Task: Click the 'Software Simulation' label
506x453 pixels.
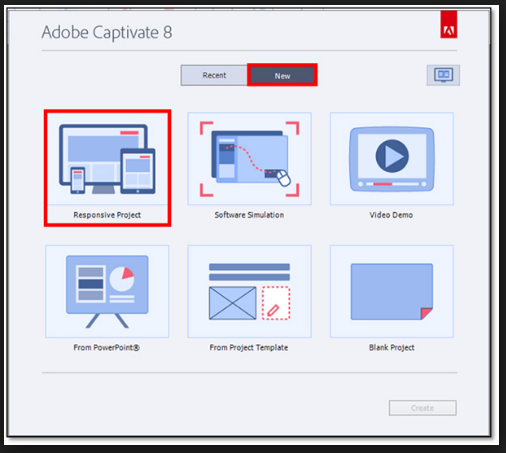Action: pos(249,215)
